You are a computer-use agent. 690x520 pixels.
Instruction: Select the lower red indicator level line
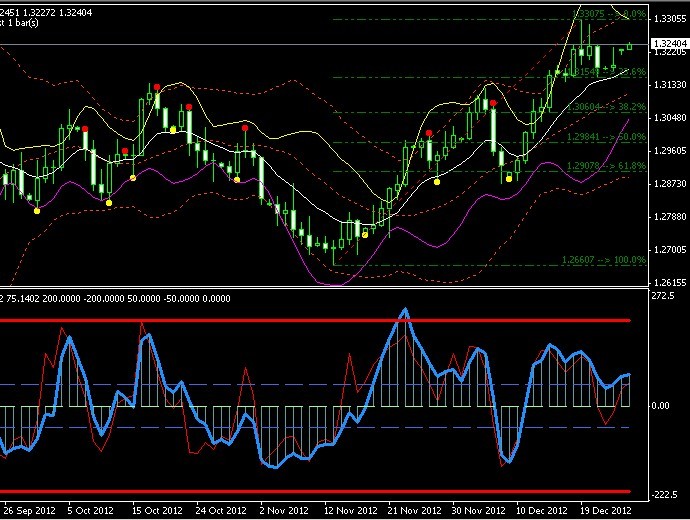click(315, 491)
